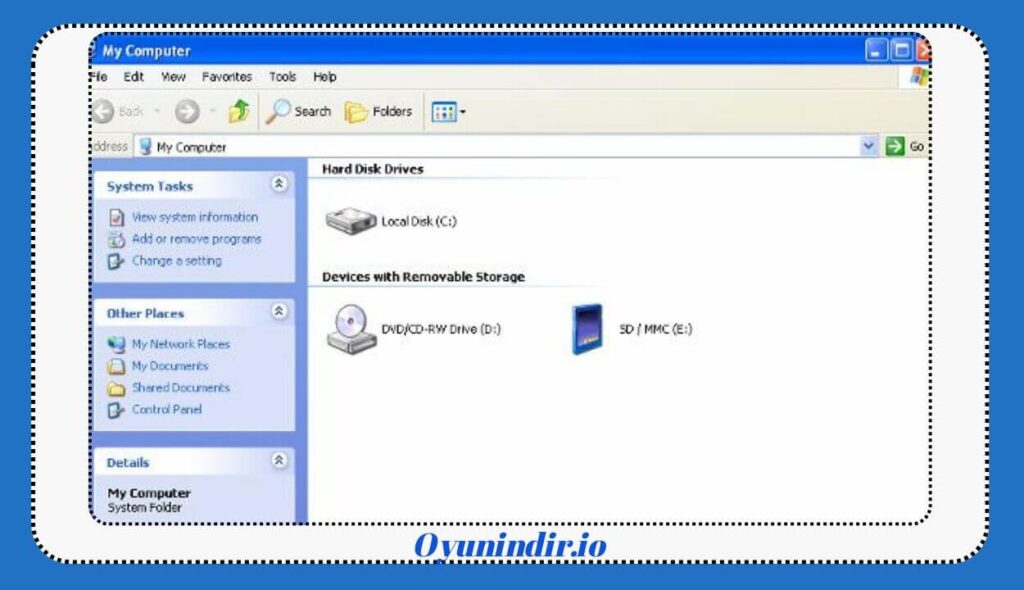Click the My Network Places icon
Viewport: 1024px width, 590px height.
(116, 344)
